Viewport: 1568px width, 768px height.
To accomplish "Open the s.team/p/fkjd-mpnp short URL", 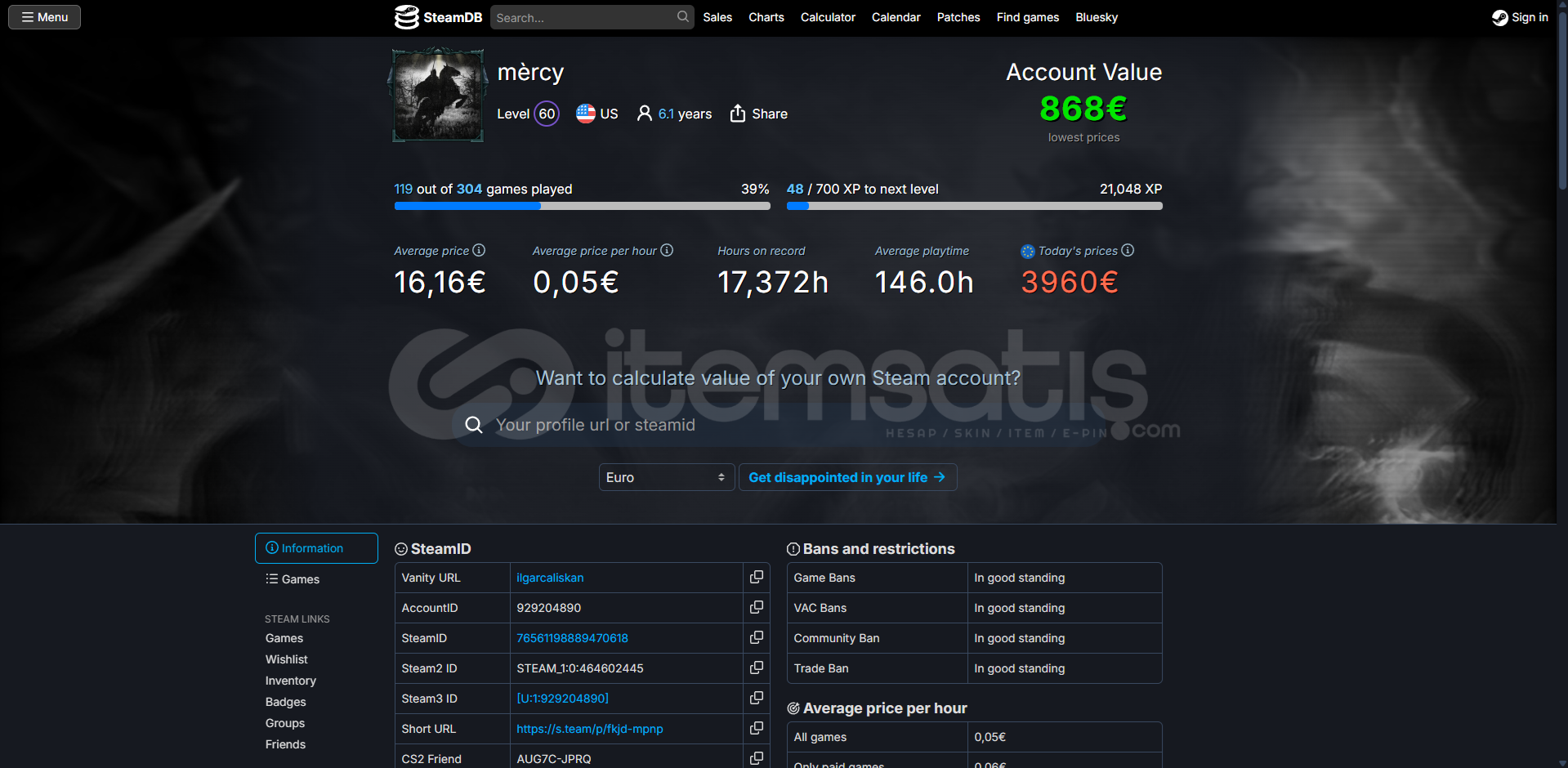I will [590, 729].
